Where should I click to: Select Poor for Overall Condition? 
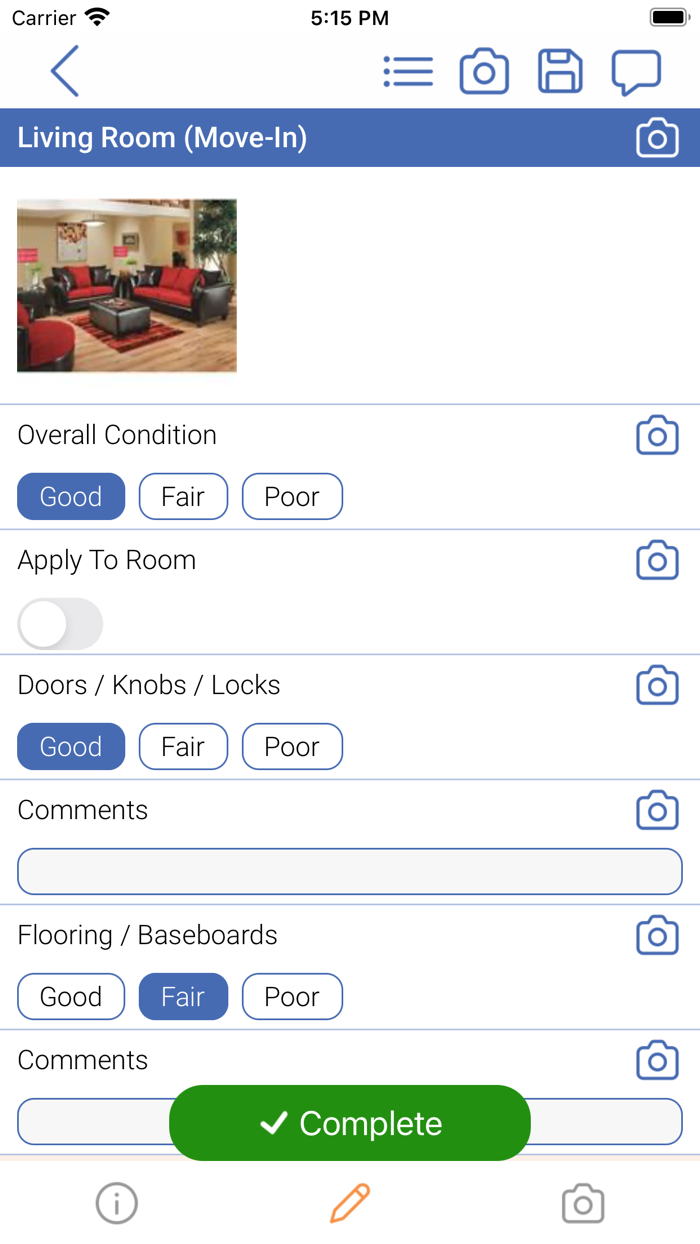point(292,496)
